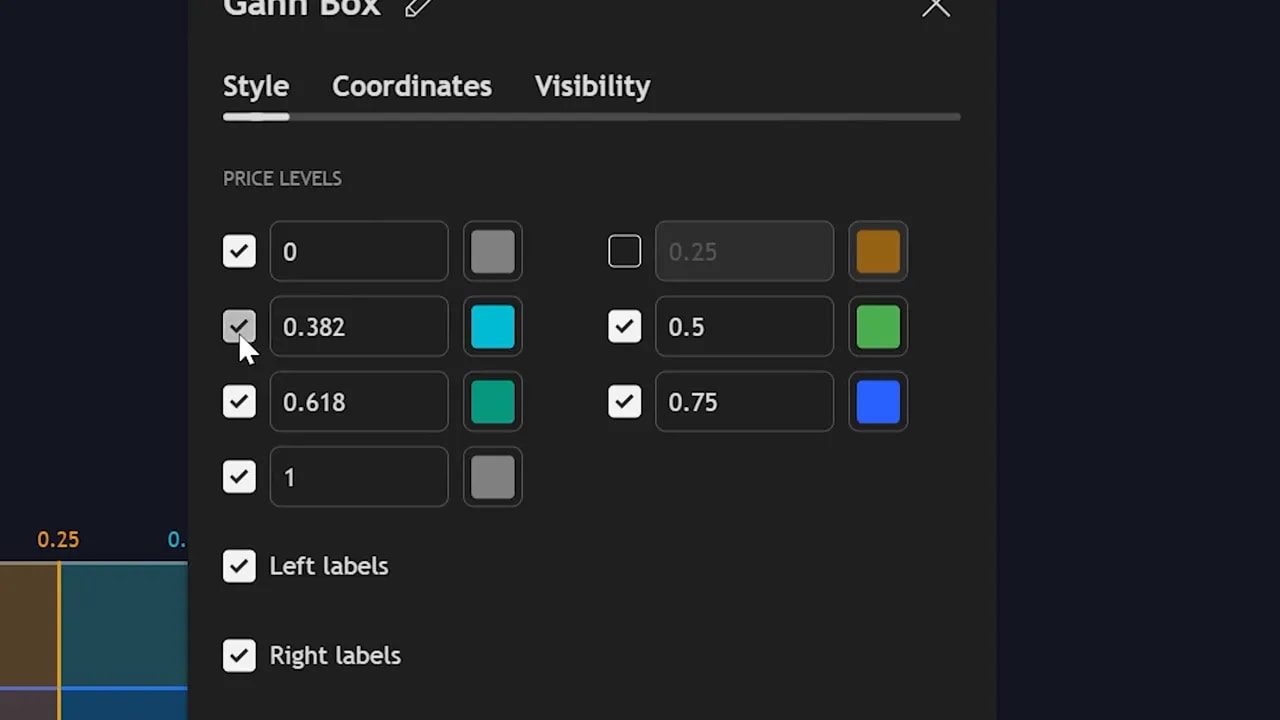
Task: Open the orange color swatch for 0.25
Action: point(878,251)
